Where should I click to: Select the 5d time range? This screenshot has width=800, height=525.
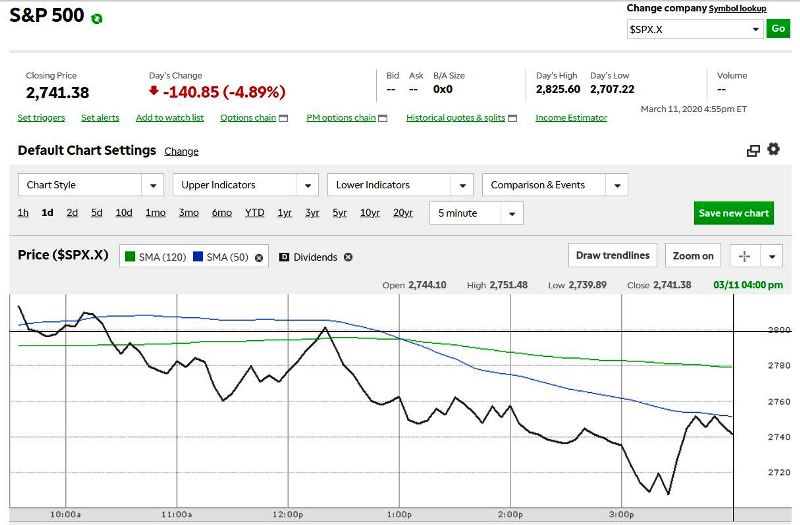[x=96, y=213]
